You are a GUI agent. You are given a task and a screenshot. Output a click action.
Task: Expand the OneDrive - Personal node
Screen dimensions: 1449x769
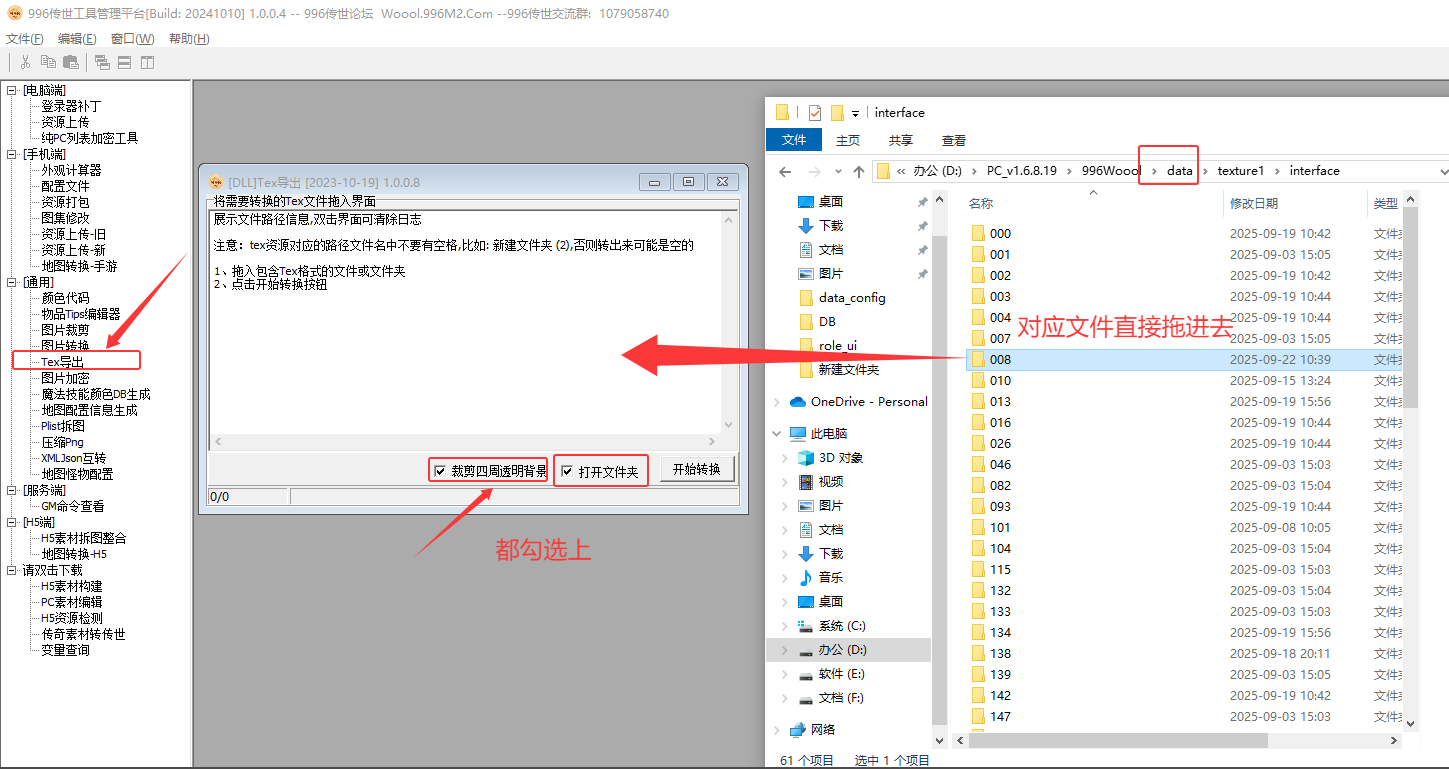(x=777, y=402)
